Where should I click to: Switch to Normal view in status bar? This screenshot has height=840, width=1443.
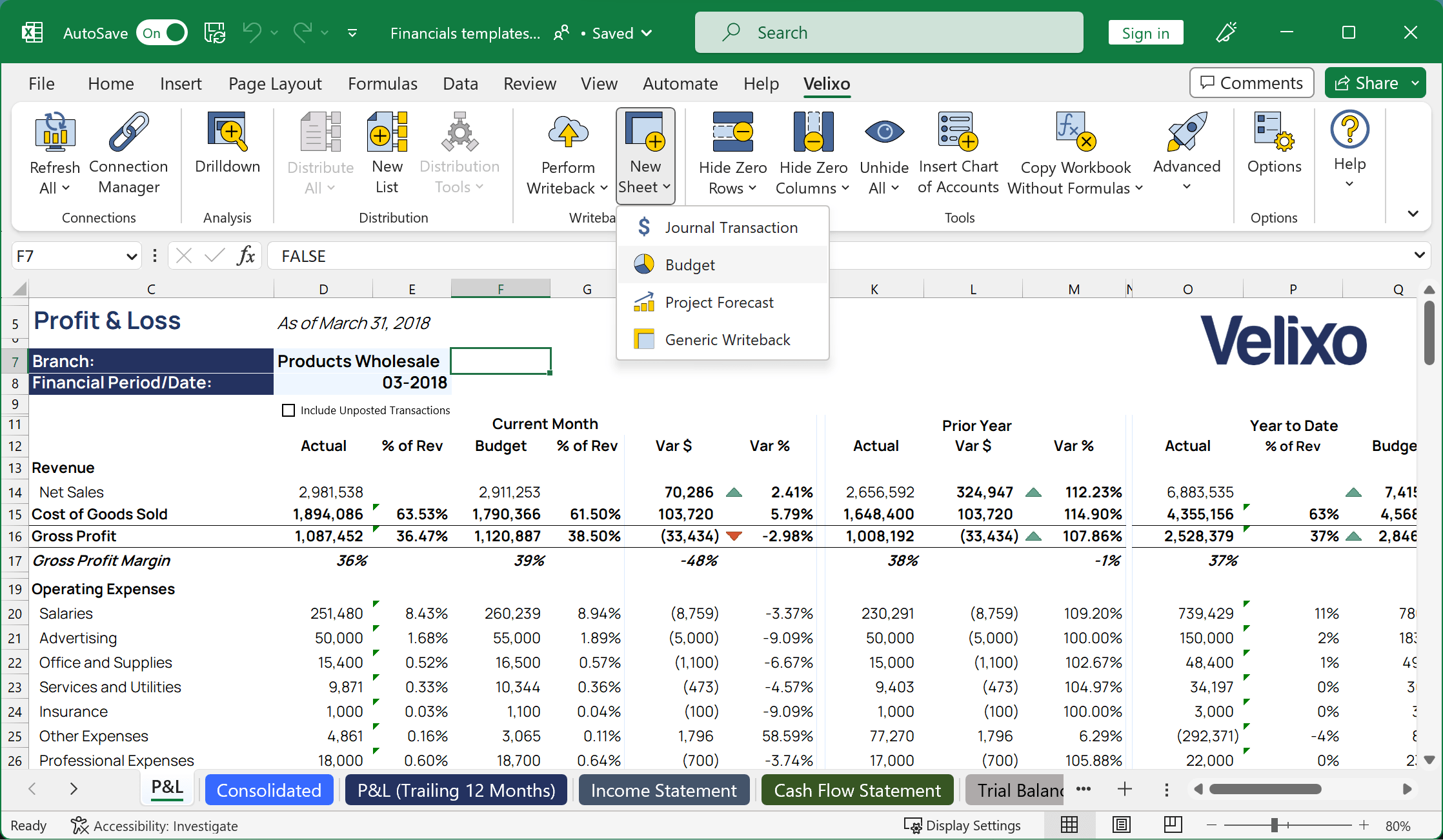tap(1069, 825)
